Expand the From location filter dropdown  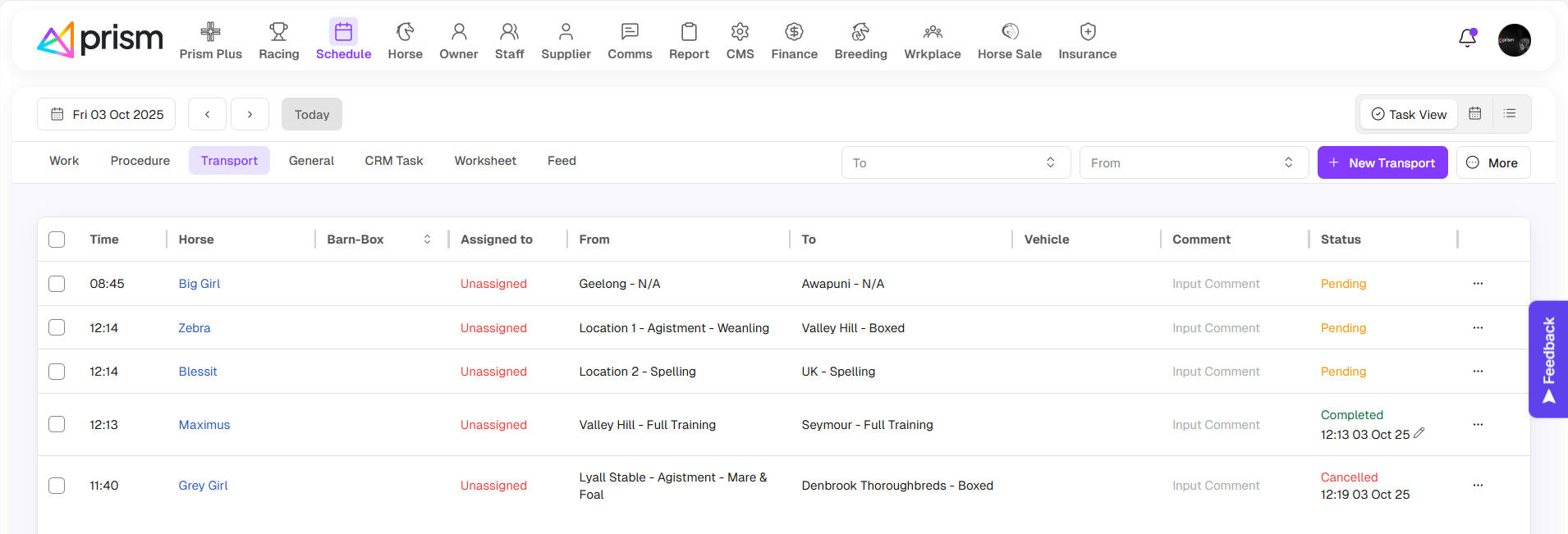(1194, 163)
